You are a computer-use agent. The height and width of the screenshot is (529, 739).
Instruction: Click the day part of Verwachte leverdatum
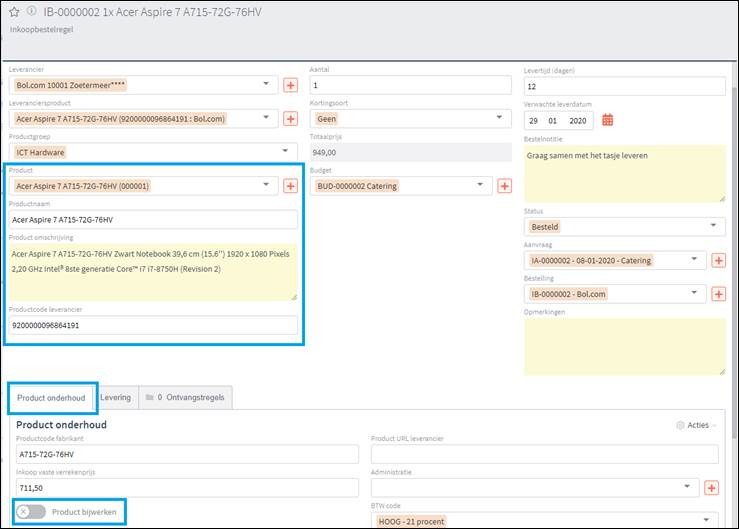(534, 121)
